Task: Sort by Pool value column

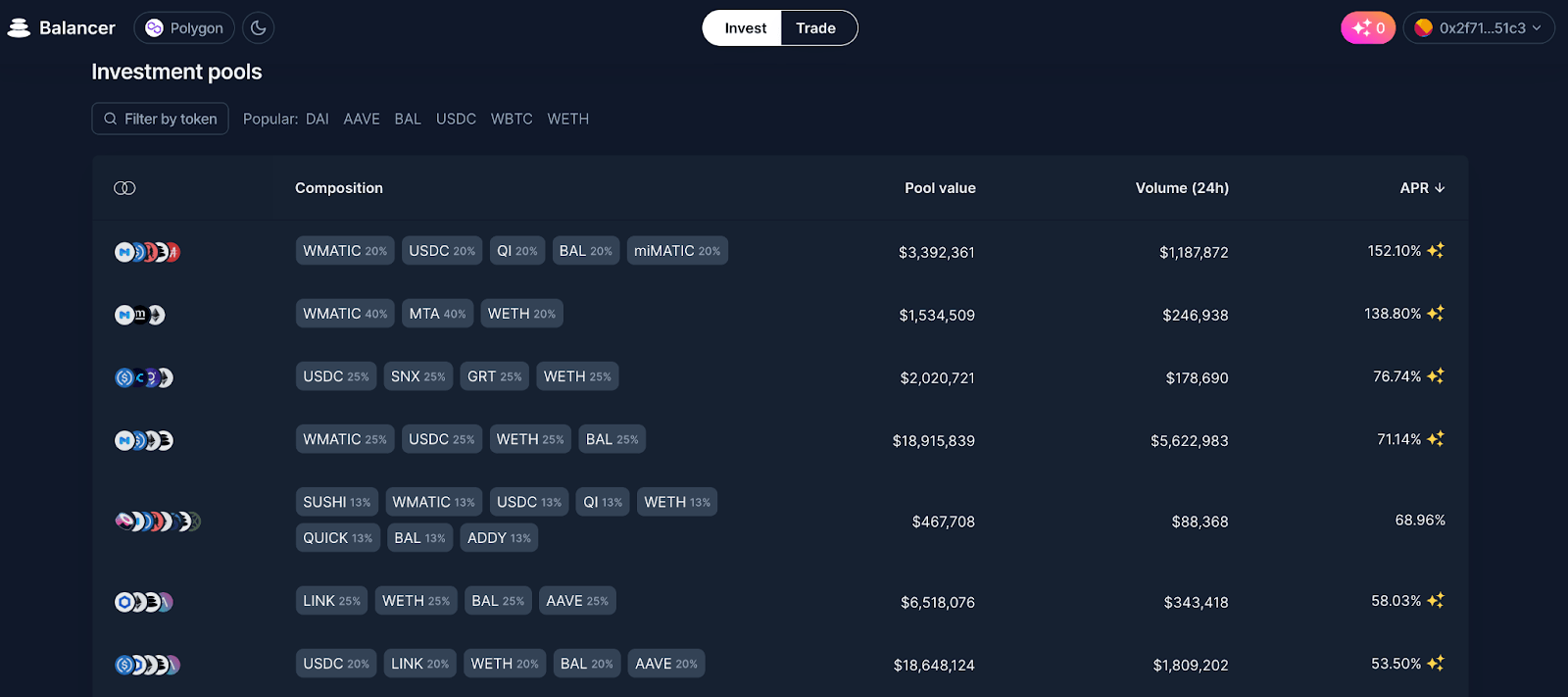Action: pyautogui.click(x=940, y=188)
